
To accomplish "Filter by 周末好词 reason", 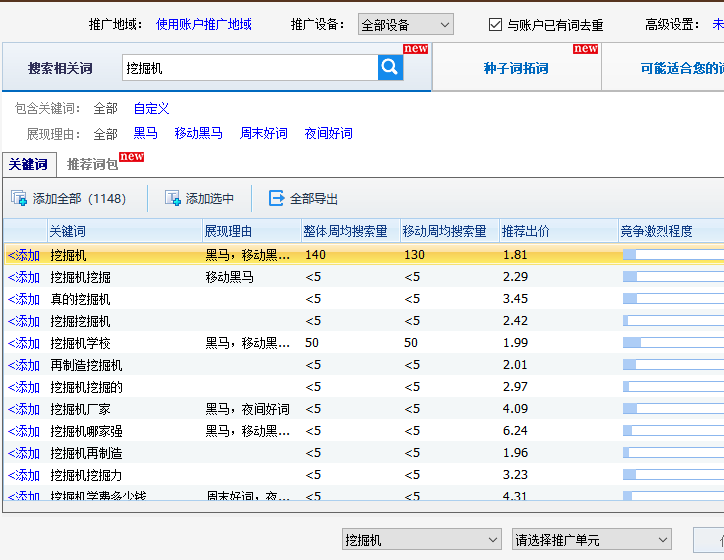I will coord(263,133).
